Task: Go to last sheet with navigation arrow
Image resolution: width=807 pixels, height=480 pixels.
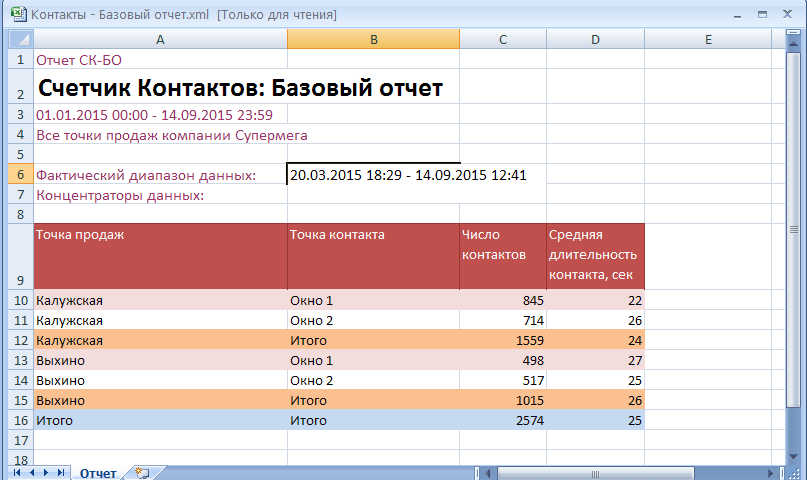Action: (x=61, y=472)
